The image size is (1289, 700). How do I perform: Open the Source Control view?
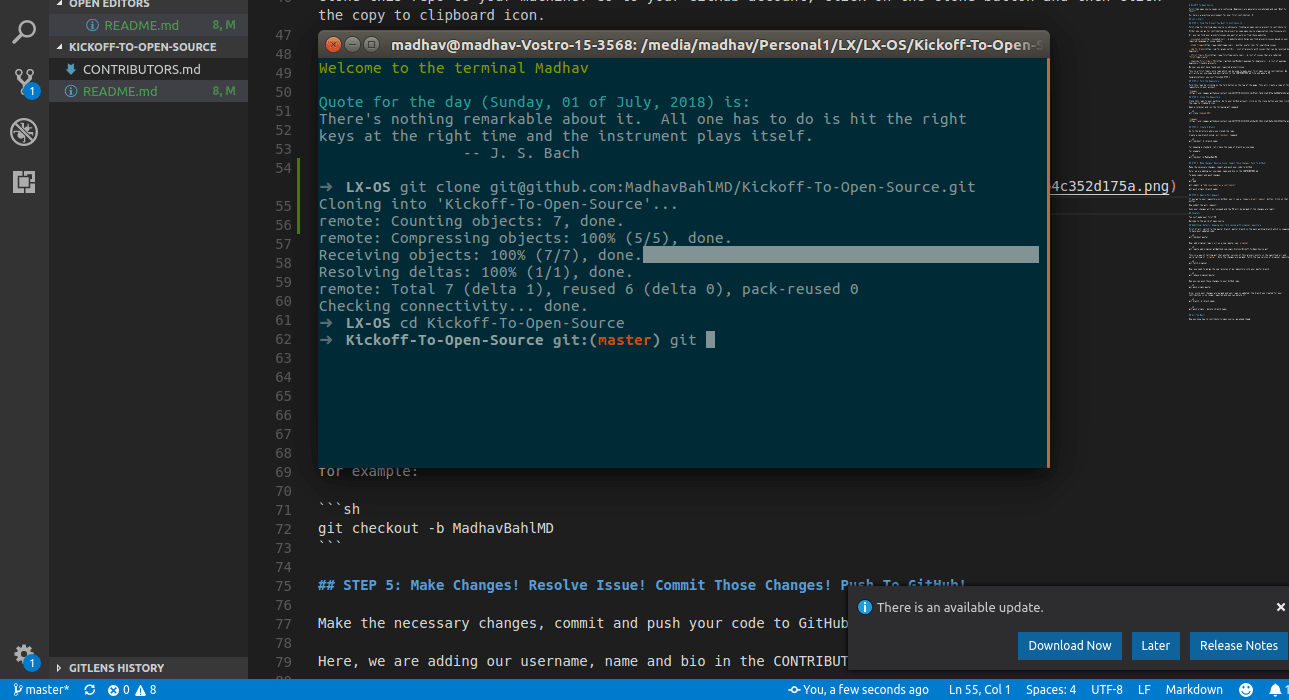(24, 82)
